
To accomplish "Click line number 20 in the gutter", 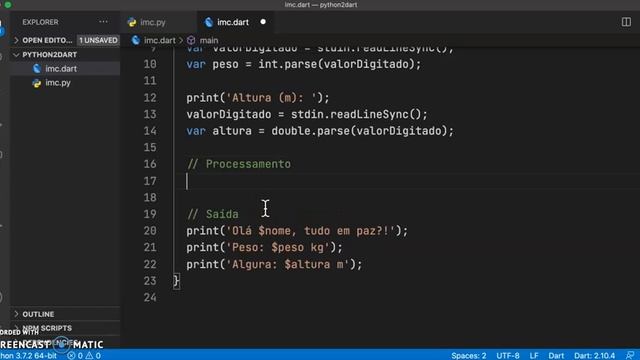I will coord(150,231).
